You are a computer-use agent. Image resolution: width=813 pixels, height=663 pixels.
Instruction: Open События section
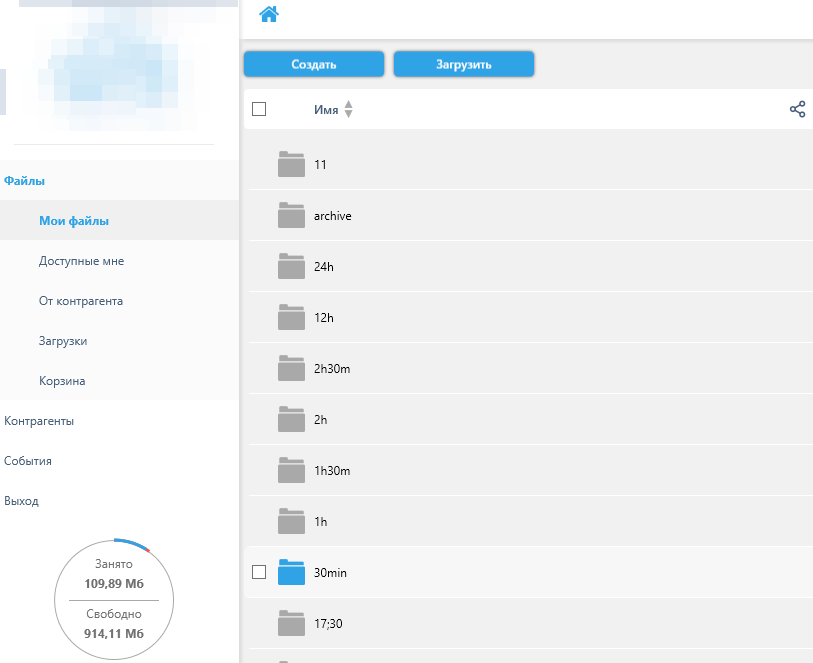[x=27, y=461]
